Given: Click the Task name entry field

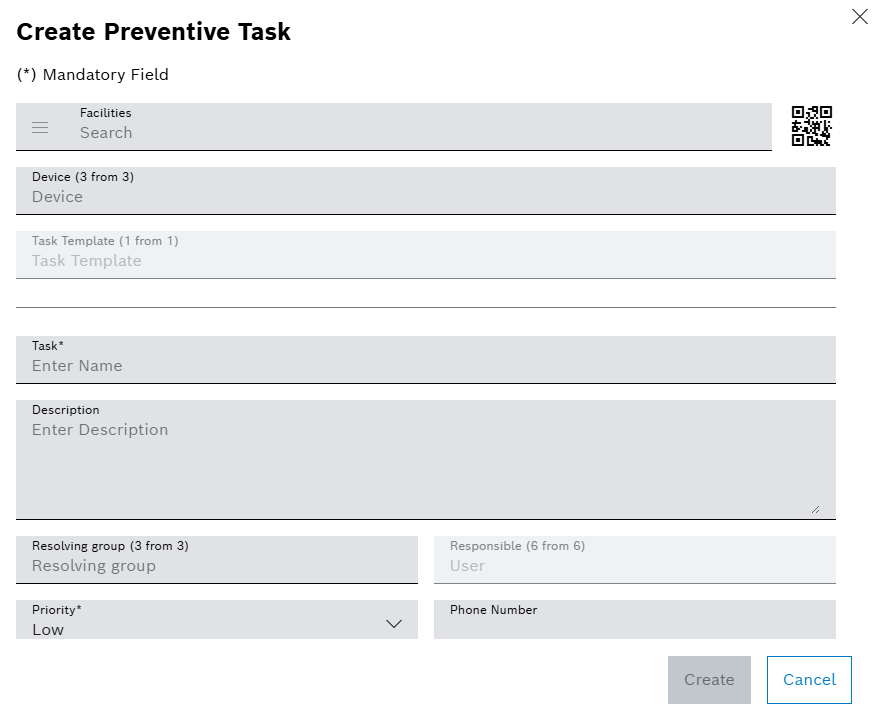Looking at the screenshot, I should pyautogui.click(x=425, y=365).
